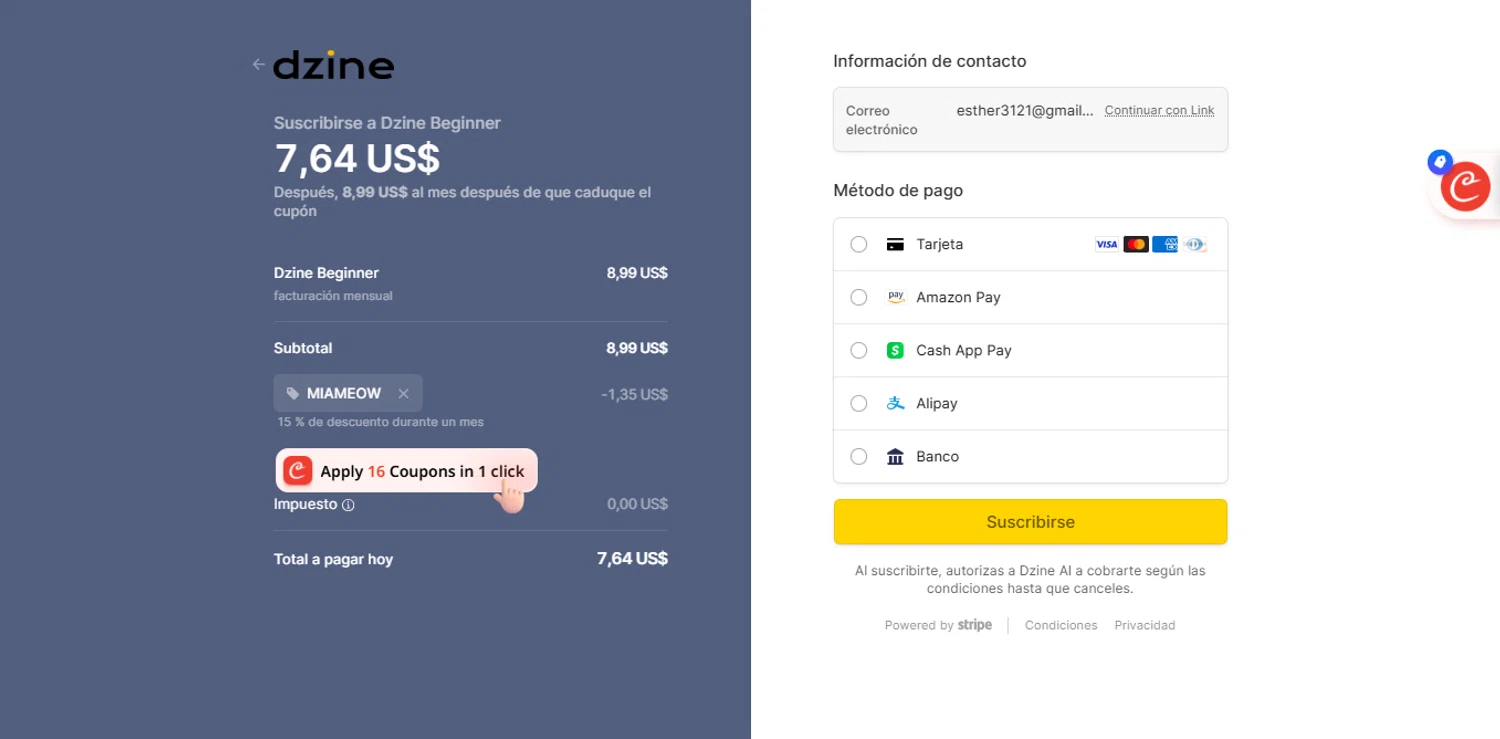1500x739 pixels.
Task: Click the Amazon Pay label text
Action: [958, 297]
